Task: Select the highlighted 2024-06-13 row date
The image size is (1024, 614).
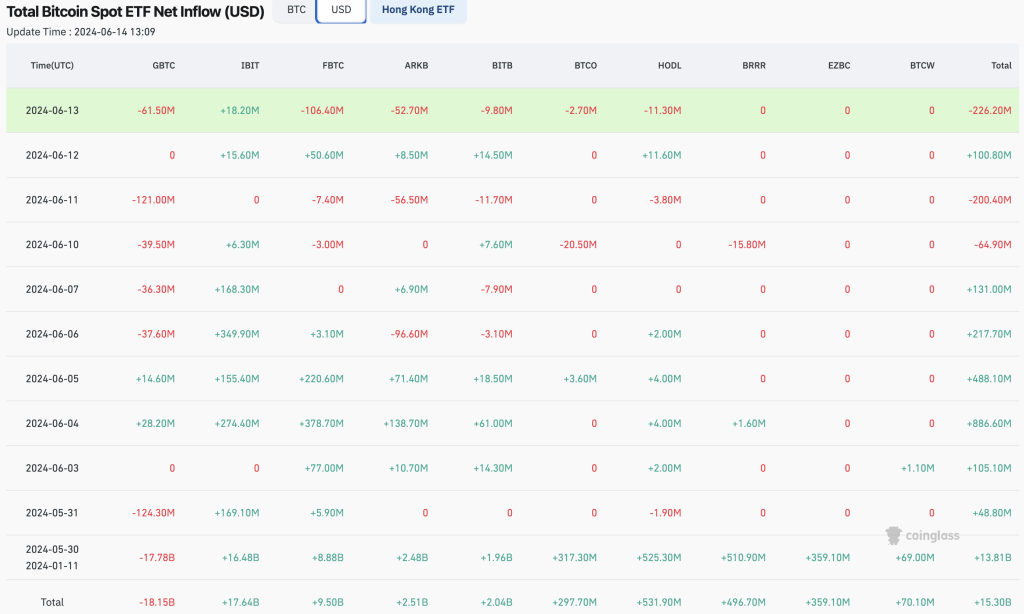Action: (52, 110)
